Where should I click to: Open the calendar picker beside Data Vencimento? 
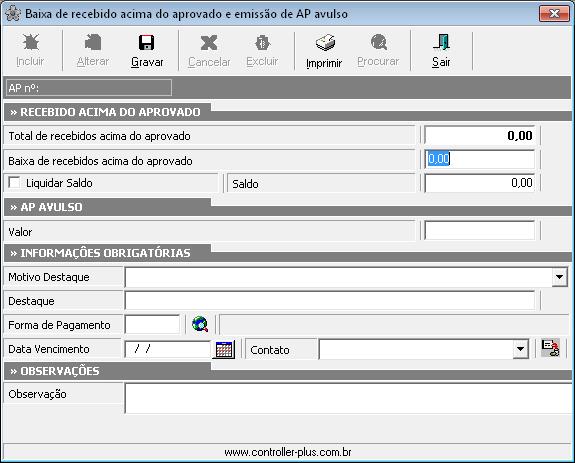point(224,349)
